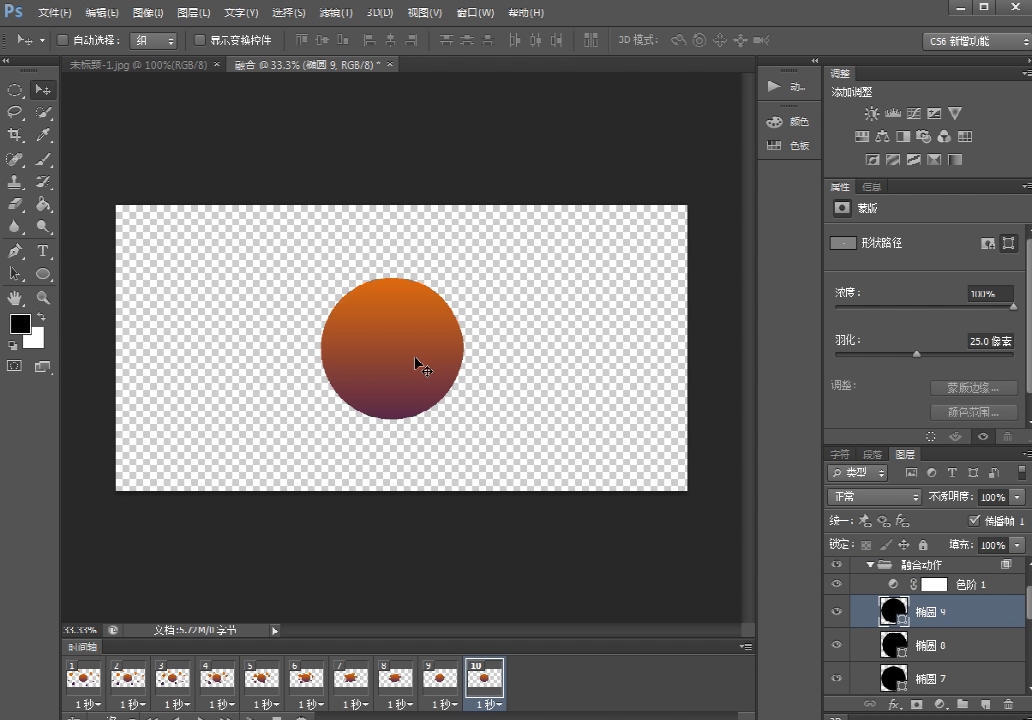Enable the 显示变换控件 checkbox
The width and height of the screenshot is (1032, 720).
pos(200,40)
